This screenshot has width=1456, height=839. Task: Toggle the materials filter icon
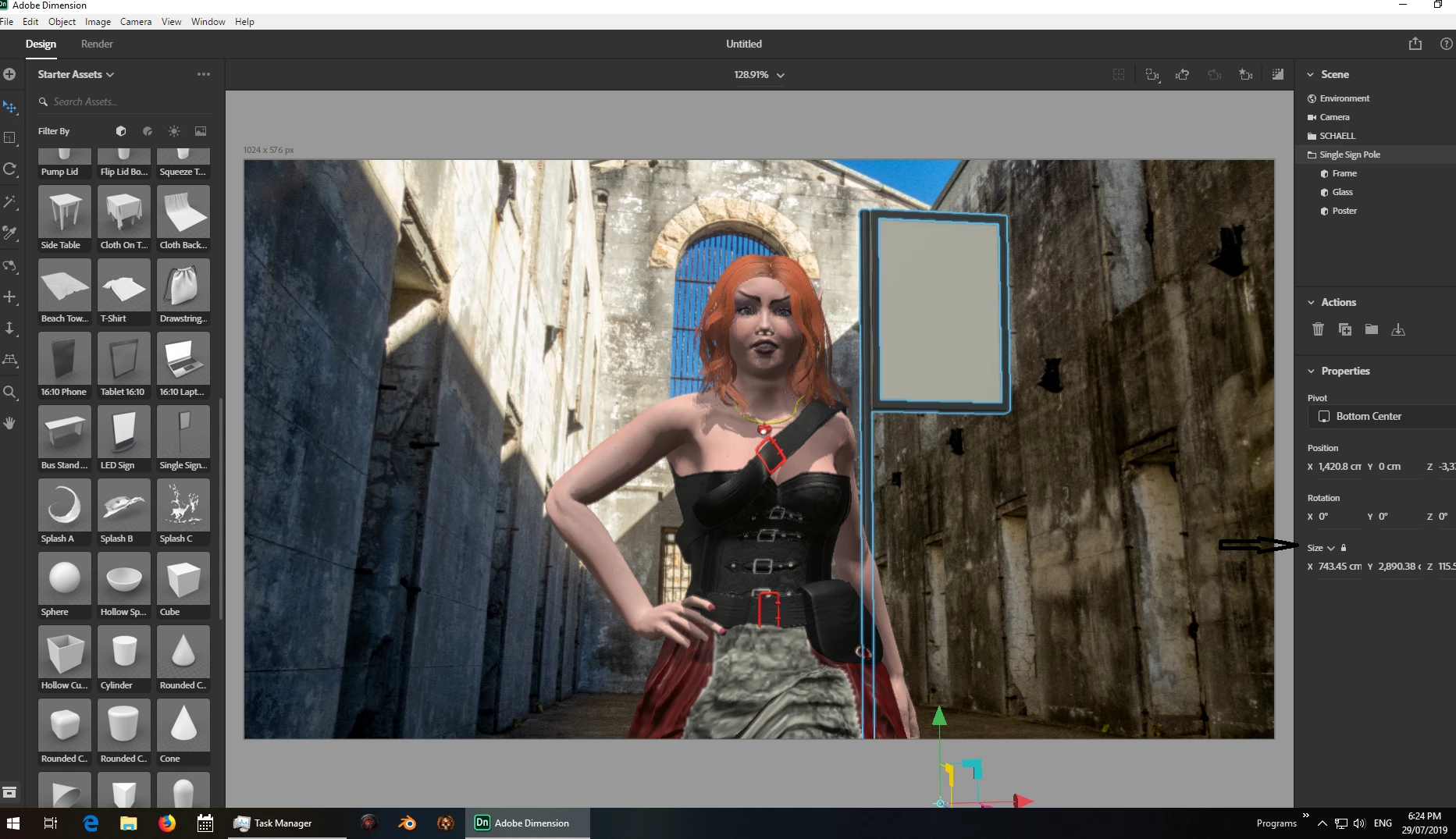tap(148, 131)
